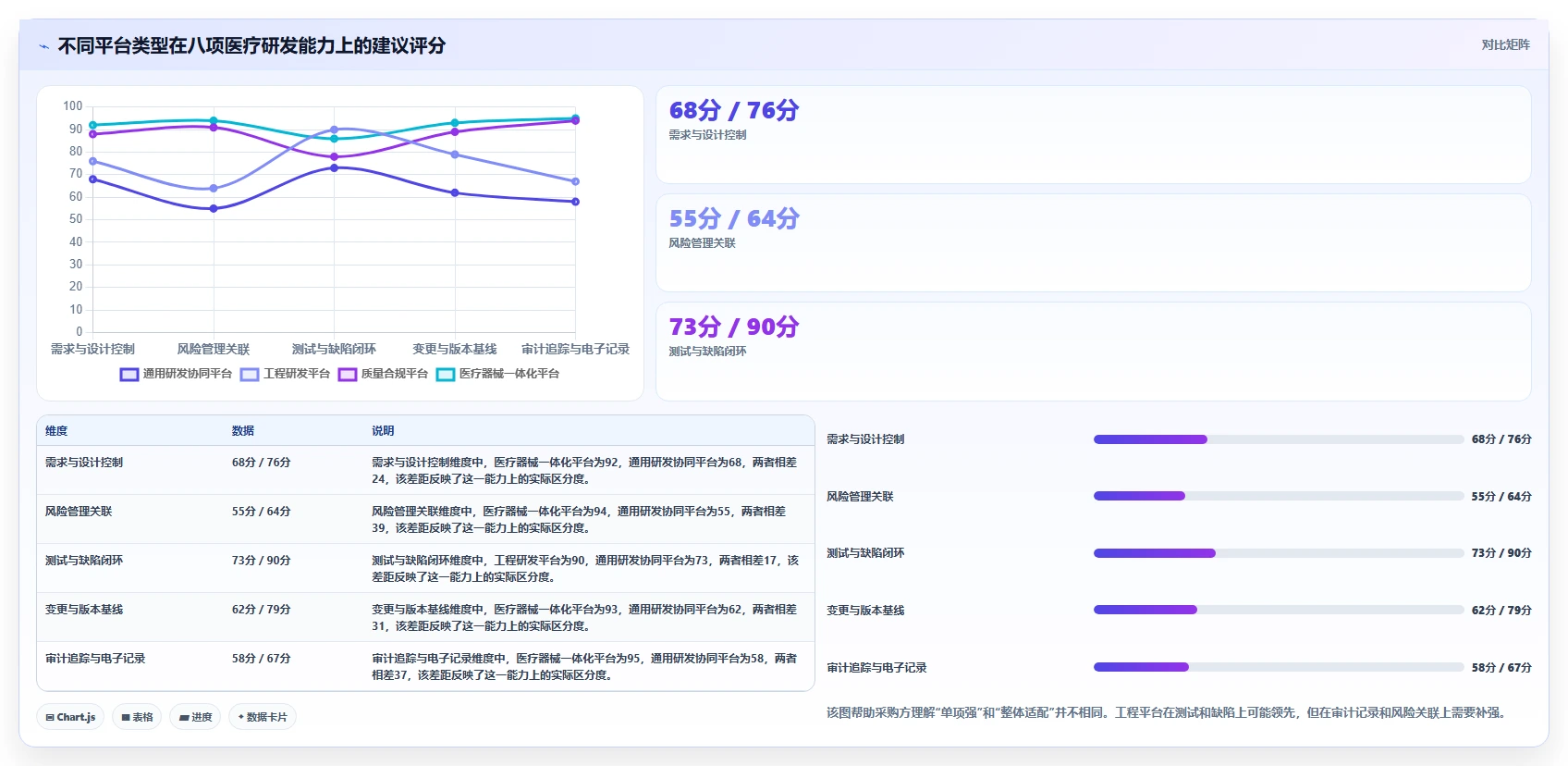This screenshot has width=1568, height=766.
Task: Click the 数据卡片 tag chip
Action: [263, 717]
